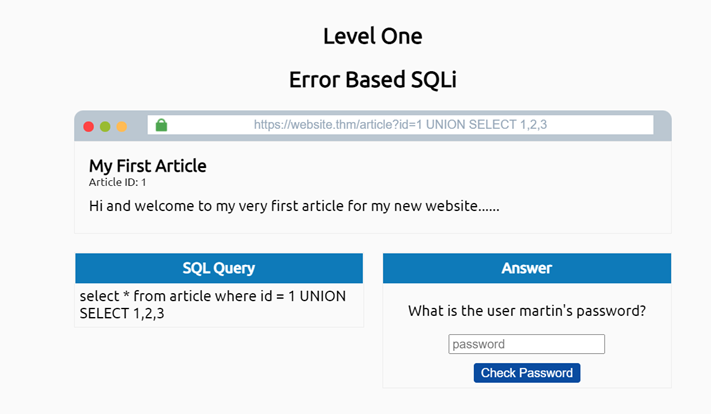Focus the password input field
The width and height of the screenshot is (711, 414).
527,344
